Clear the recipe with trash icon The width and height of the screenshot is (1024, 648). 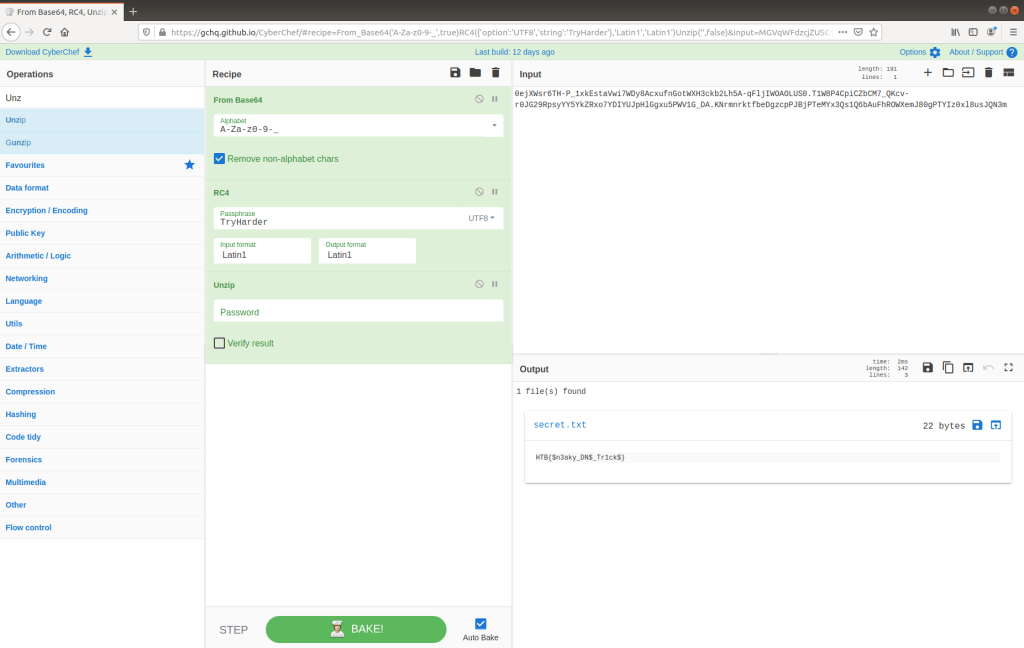pyautogui.click(x=495, y=73)
